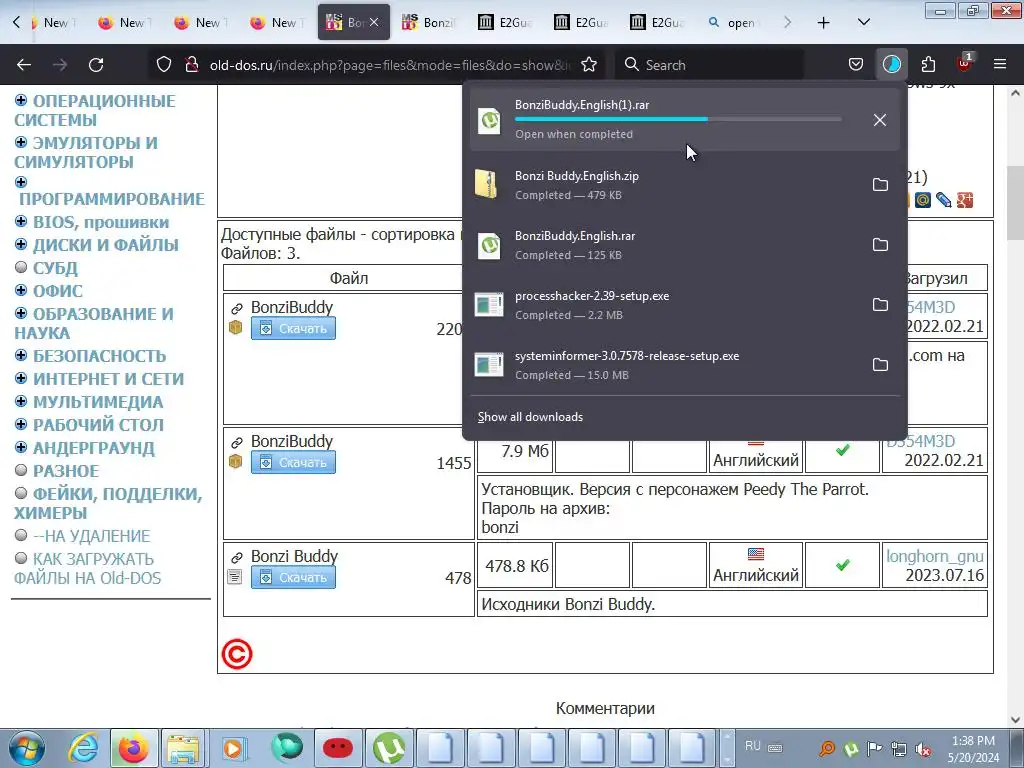
Task: Switch to the second E2Guardian tab
Action: point(581,23)
